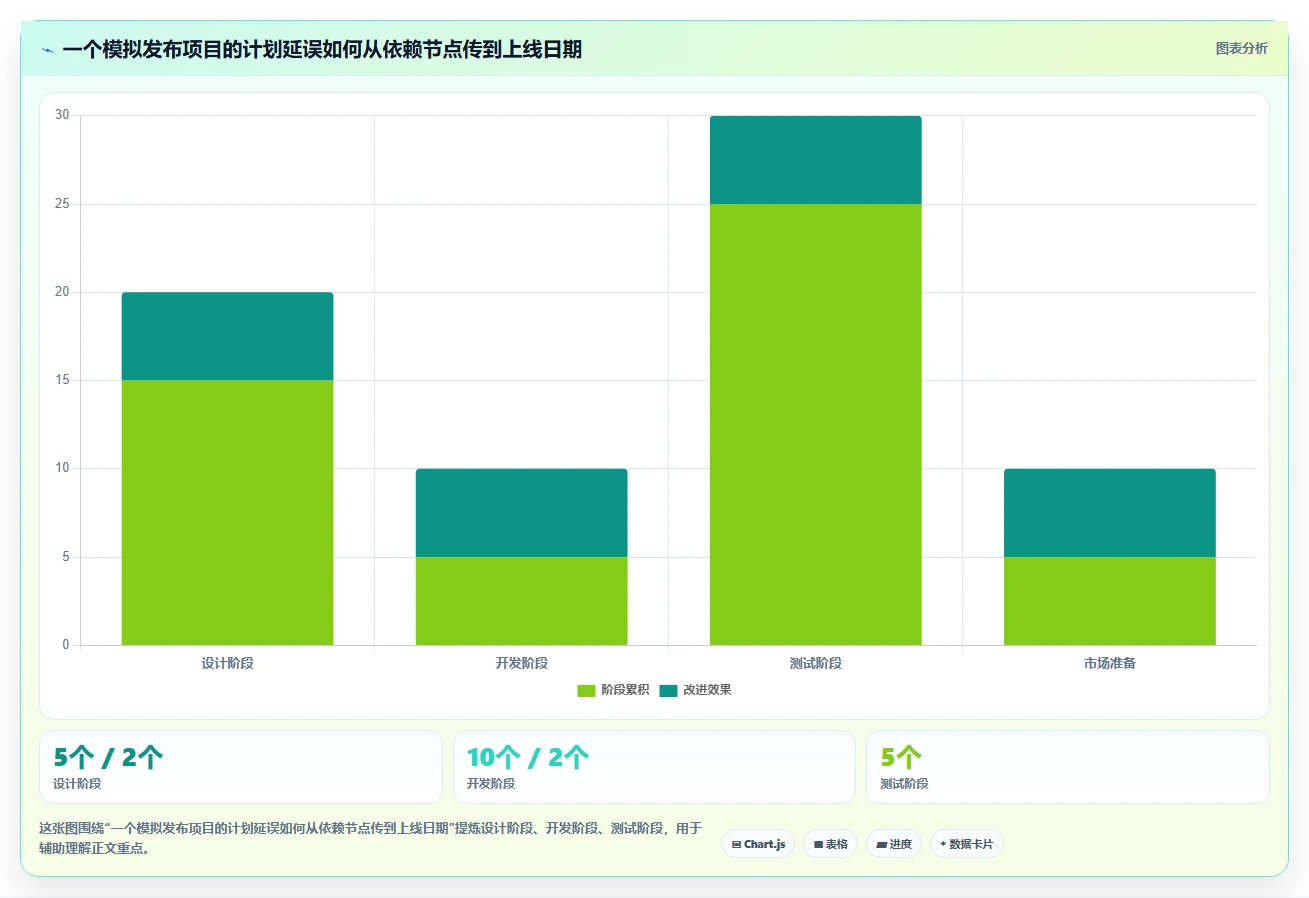Select the 进度 tag button
Viewport: 1309px width, 898px height.
coord(894,844)
